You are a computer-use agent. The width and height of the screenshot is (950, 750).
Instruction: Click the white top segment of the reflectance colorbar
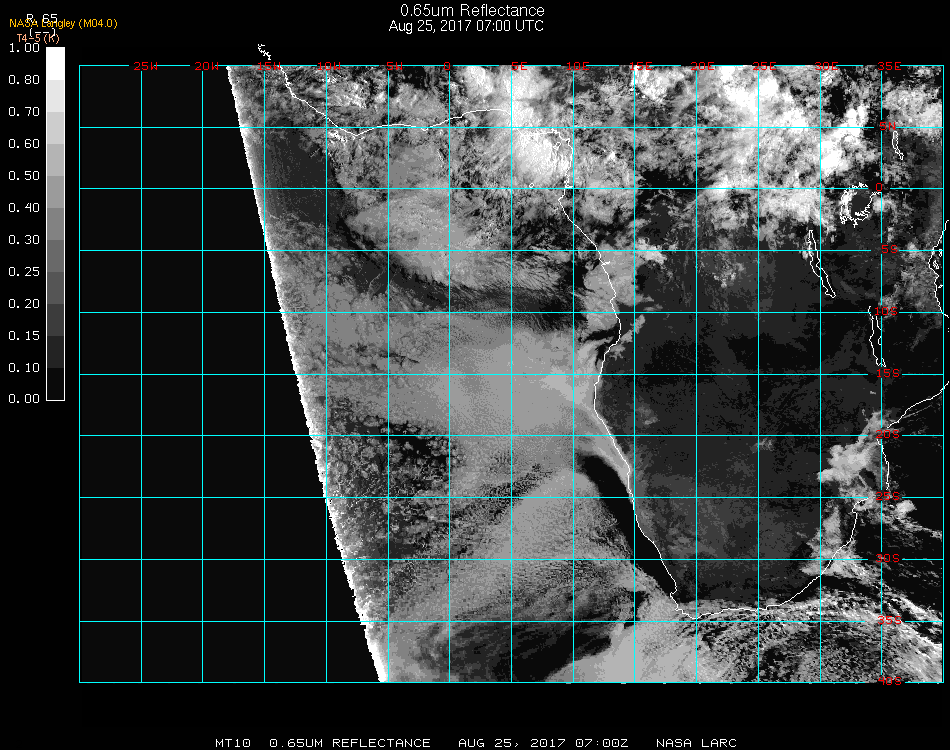55,64
